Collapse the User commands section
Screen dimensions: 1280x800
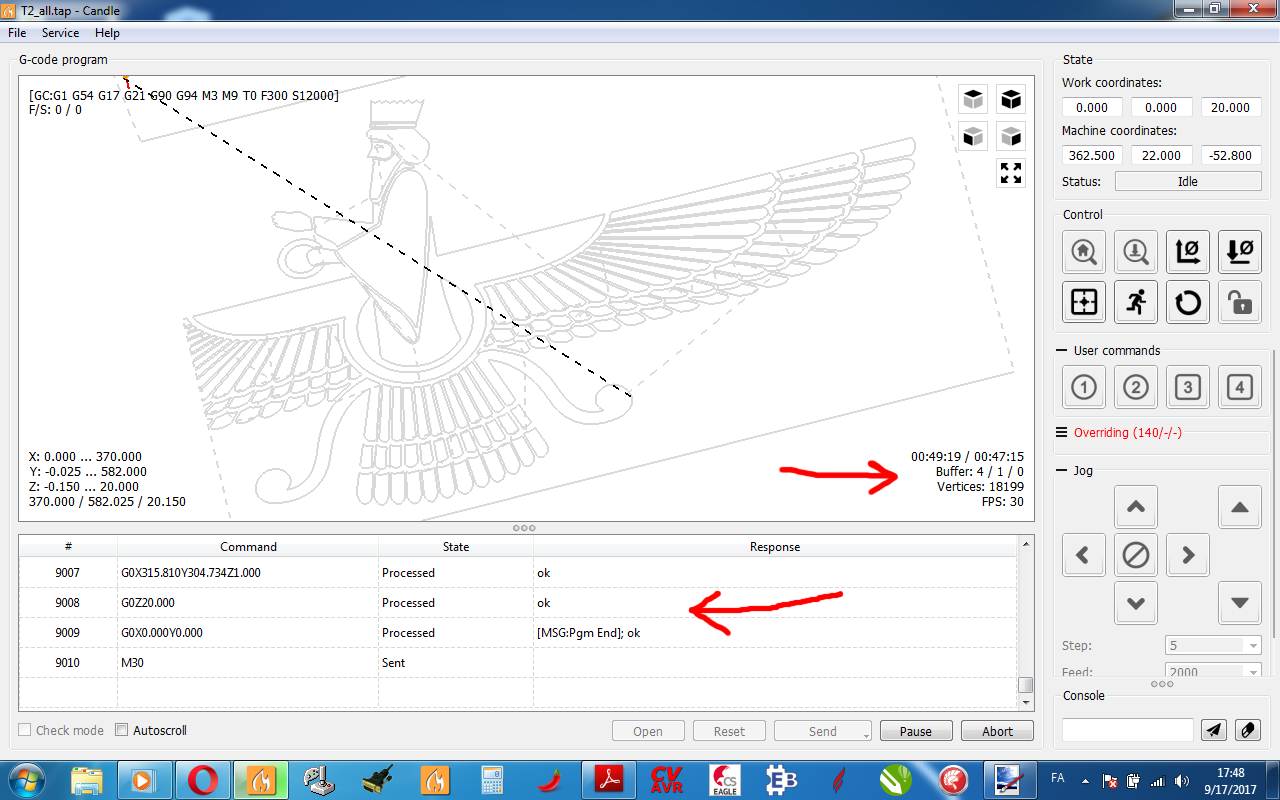pos(1062,351)
